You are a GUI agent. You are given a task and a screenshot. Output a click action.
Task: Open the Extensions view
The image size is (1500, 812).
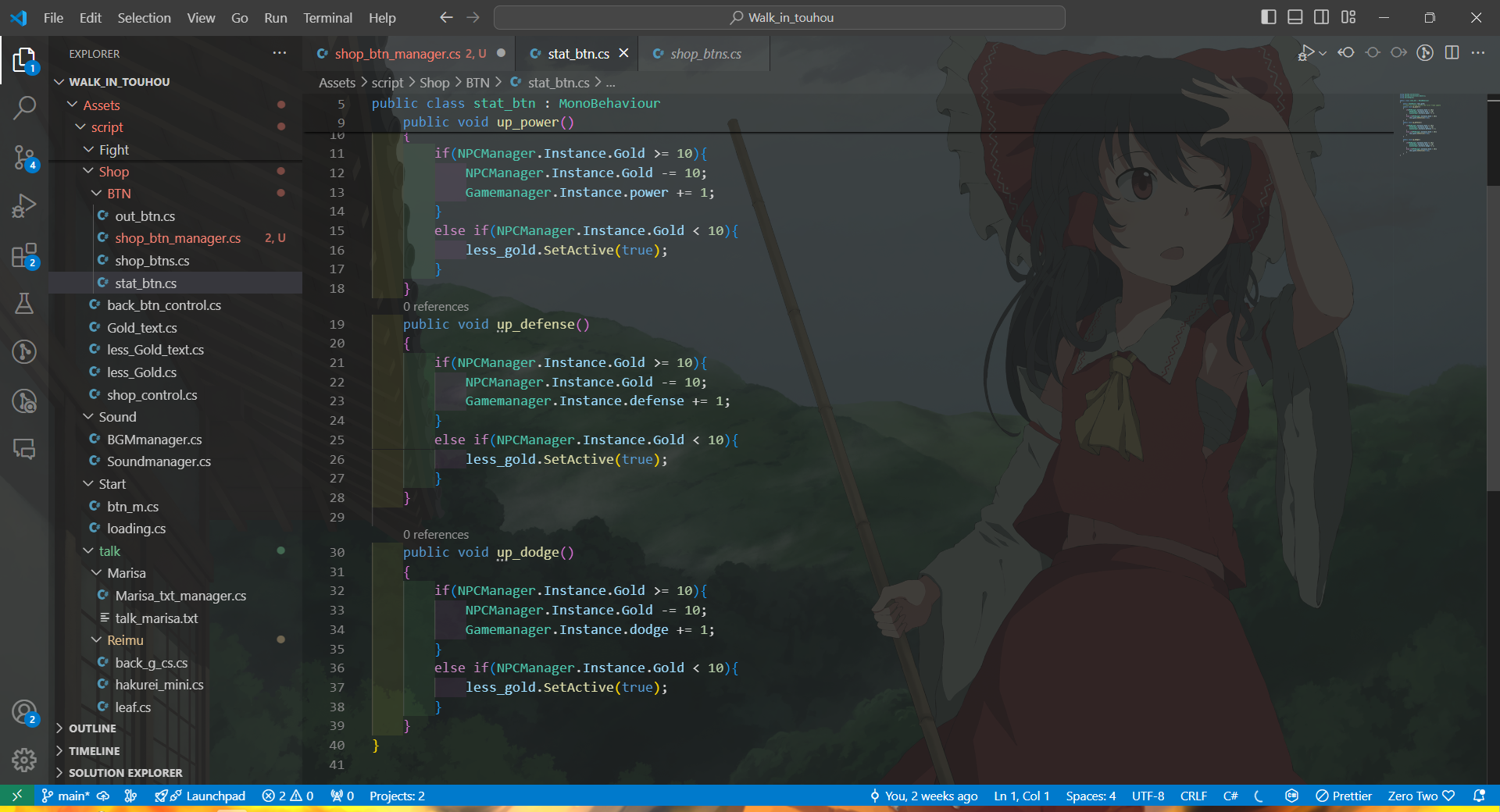click(x=24, y=255)
